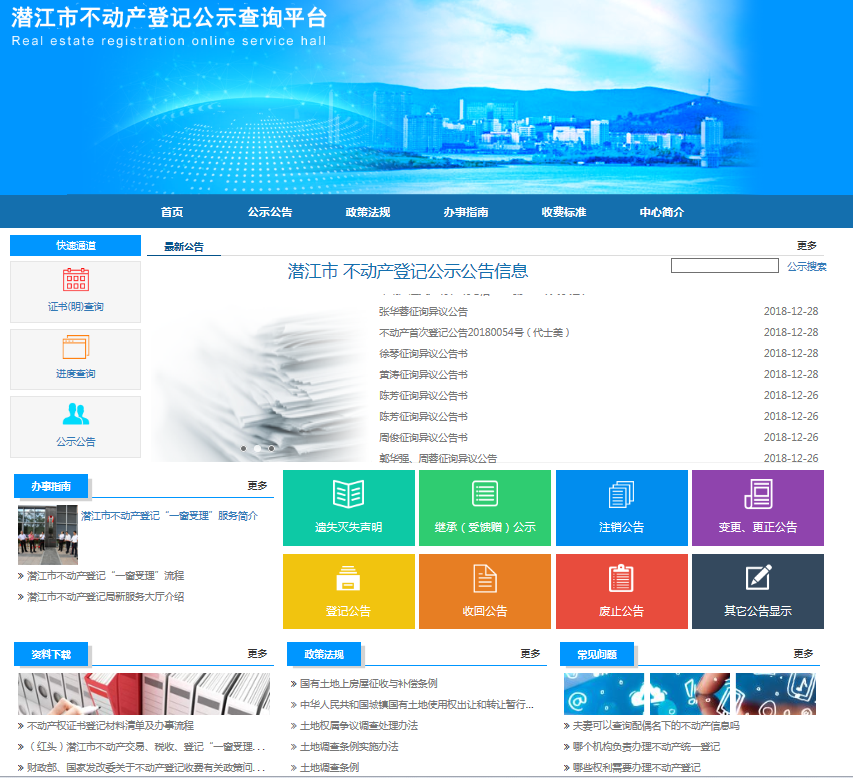Go to 首页 in navigation bar
The image size is (853, 778).
pos(172,212)
